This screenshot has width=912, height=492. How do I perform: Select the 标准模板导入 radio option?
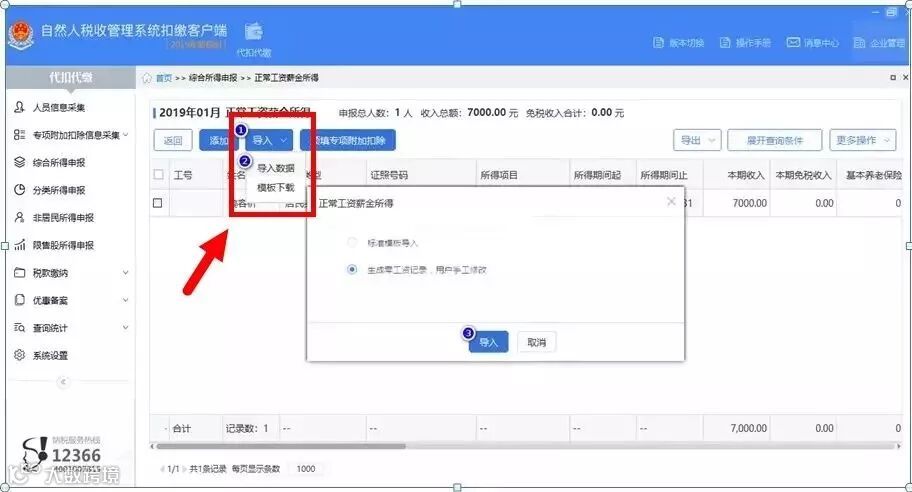(352, 243)
